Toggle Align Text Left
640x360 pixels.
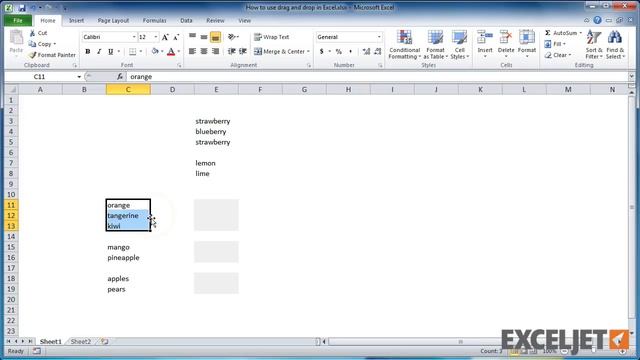pyautogui.click(x=192, y=51)
